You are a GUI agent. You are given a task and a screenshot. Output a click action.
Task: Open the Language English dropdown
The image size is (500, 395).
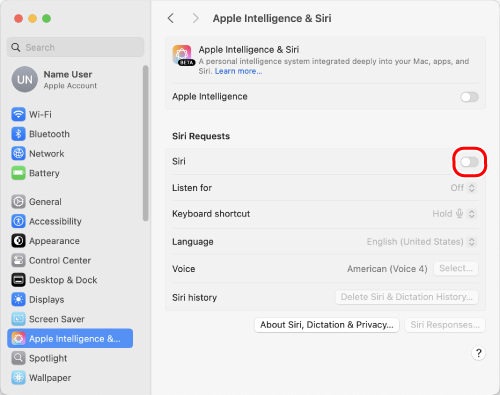pyautogui.click(x=422, y=242)
